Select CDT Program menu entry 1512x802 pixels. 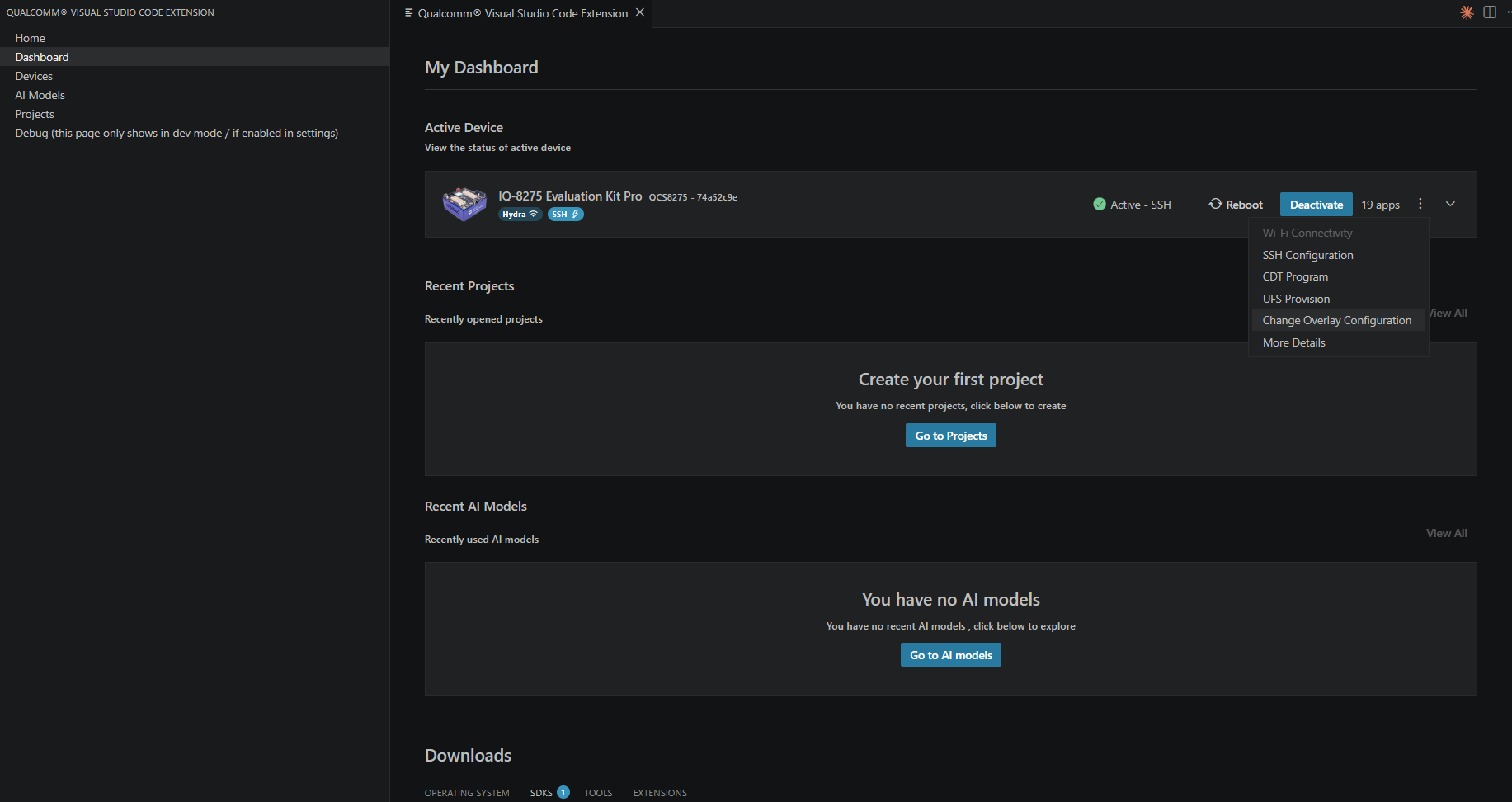pyautogui.click(x=1339, y=276)
